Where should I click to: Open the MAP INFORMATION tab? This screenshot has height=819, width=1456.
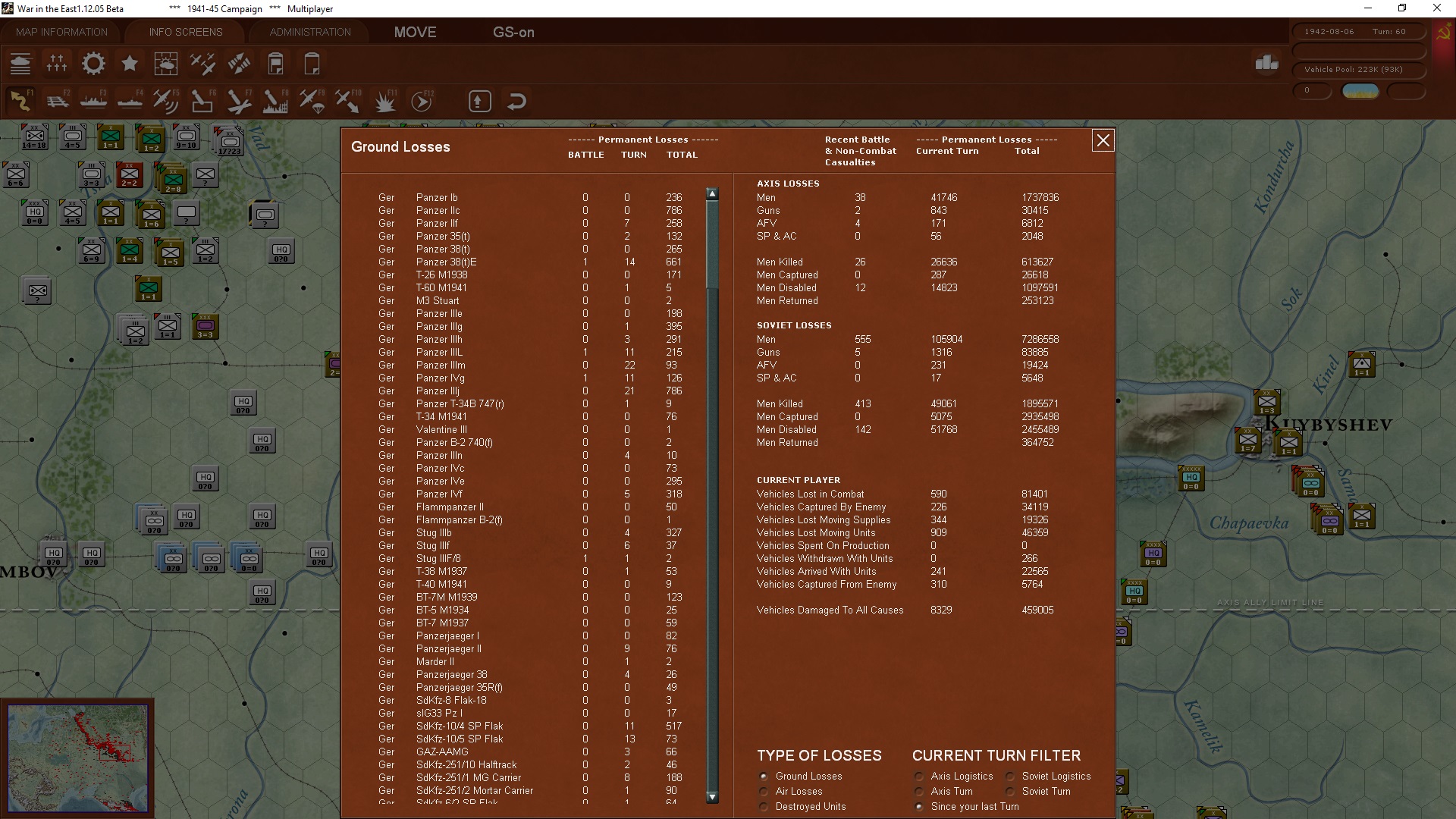point(61,32)
